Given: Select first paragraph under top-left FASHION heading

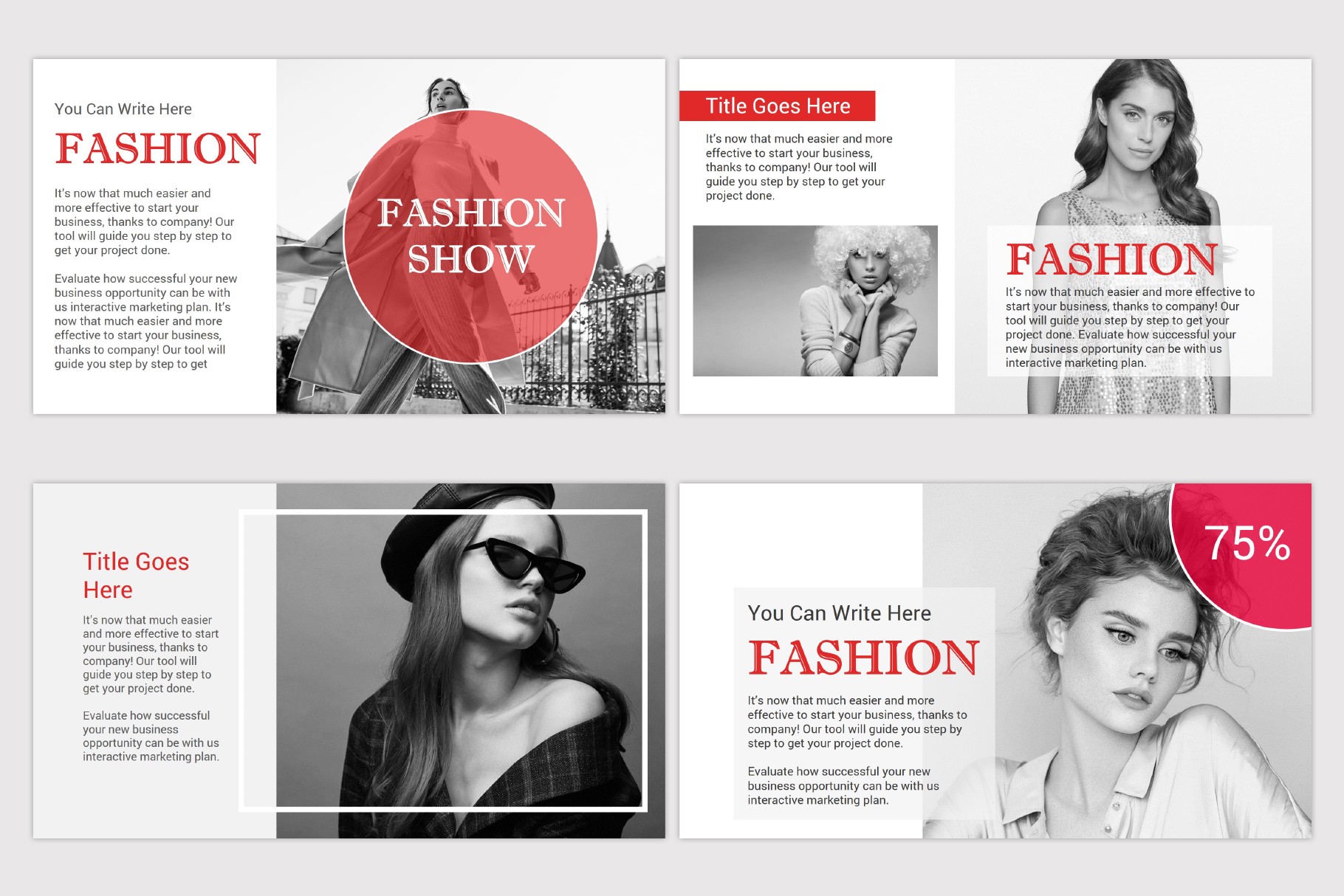Looking at the screenshot, I should (144, 221).
